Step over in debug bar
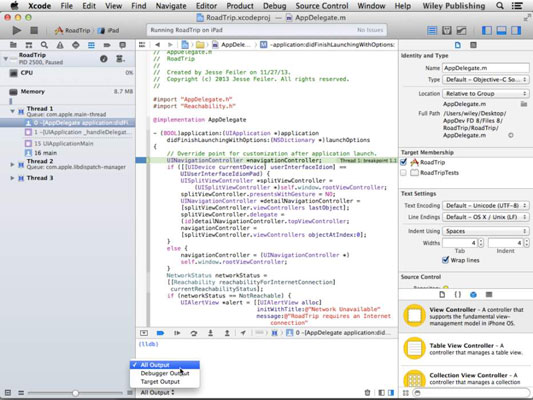Screen dimensions: 533x400 194,333
